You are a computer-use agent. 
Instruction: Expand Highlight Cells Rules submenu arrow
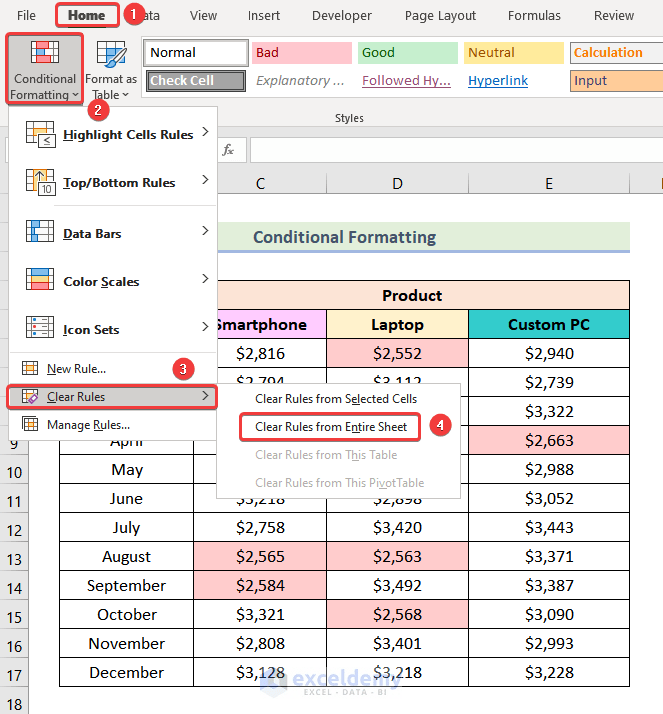pos(205,132)
